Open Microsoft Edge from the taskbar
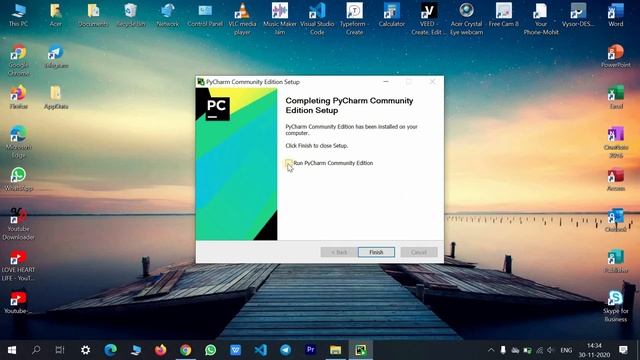This screenshot has height=360, width=640. [x=110, y=350]
